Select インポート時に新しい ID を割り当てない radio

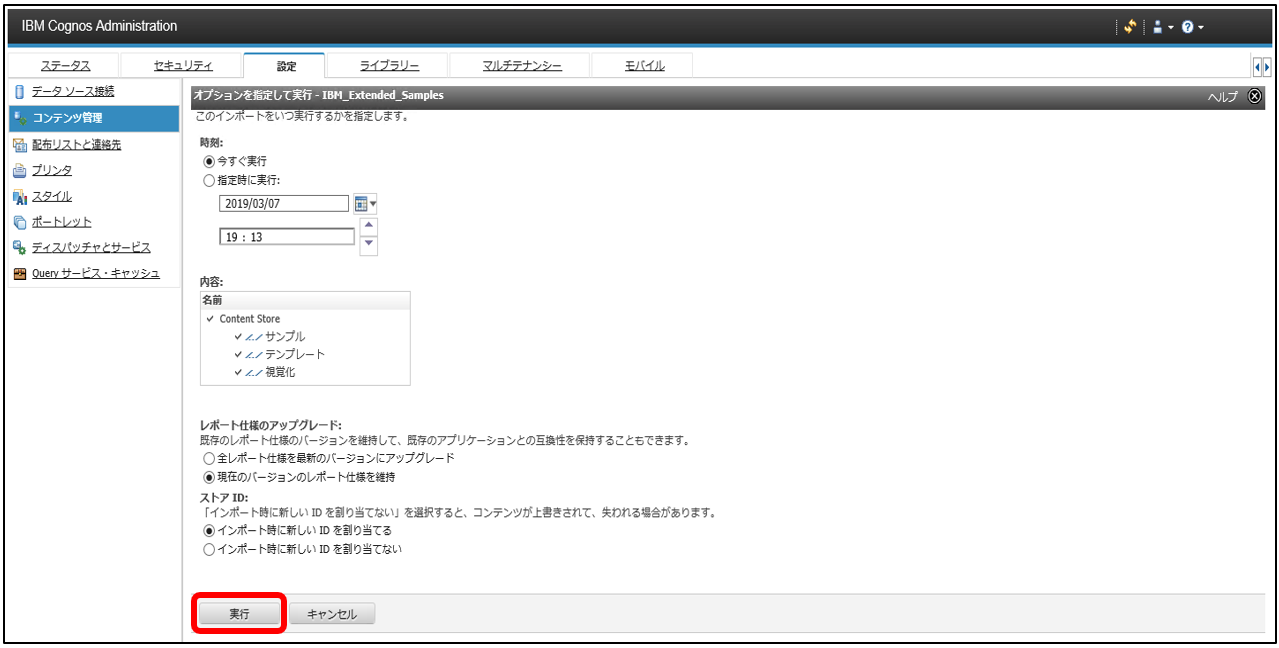(x=209, y=549)
